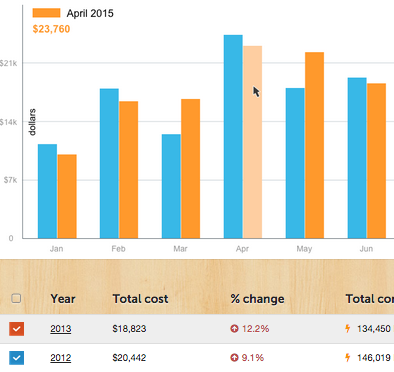
Task: Click the Jun axis label
Action: tap(366, 249)
